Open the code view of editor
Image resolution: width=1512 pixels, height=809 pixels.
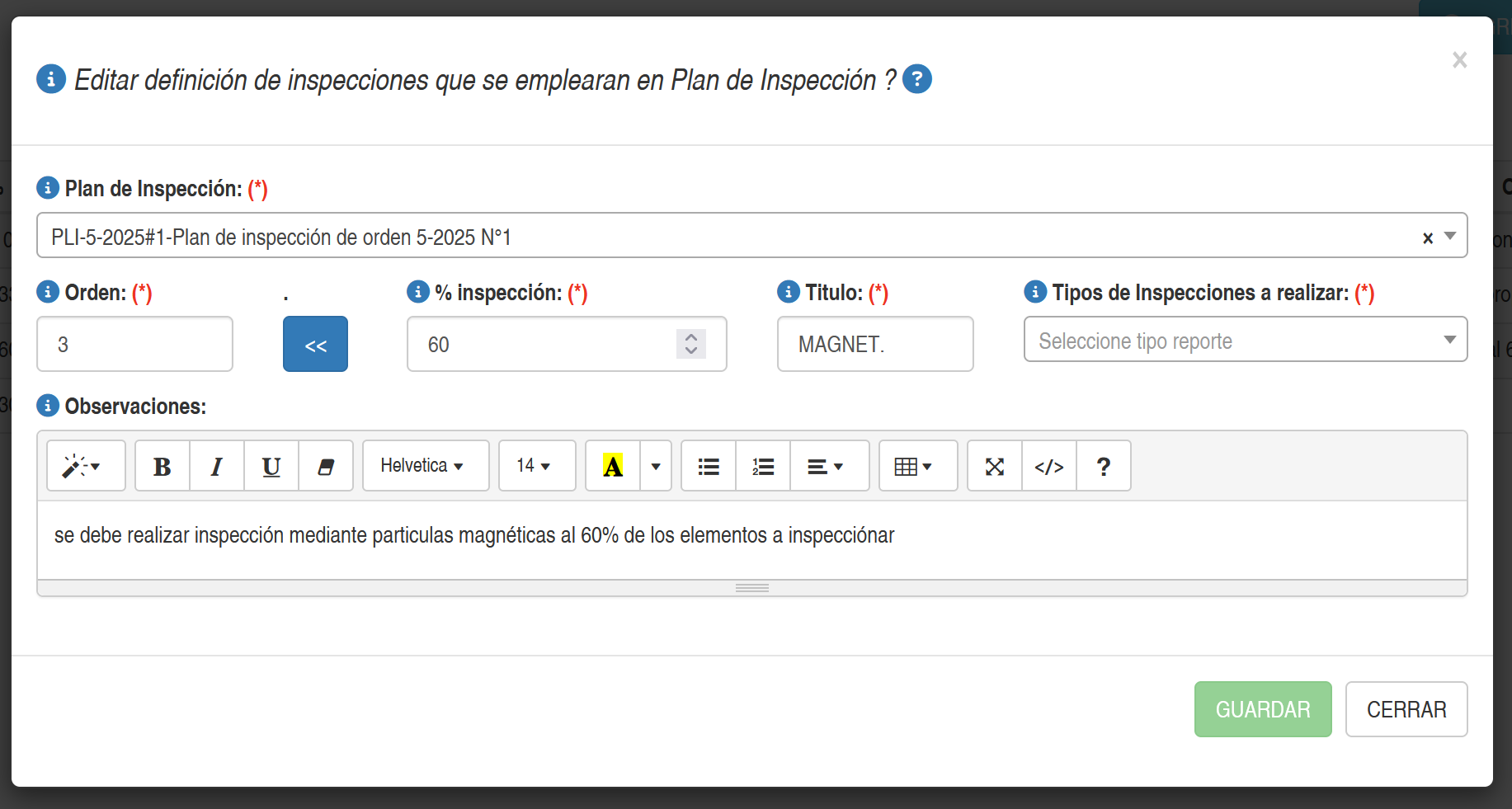click(x=1049, y=467)
